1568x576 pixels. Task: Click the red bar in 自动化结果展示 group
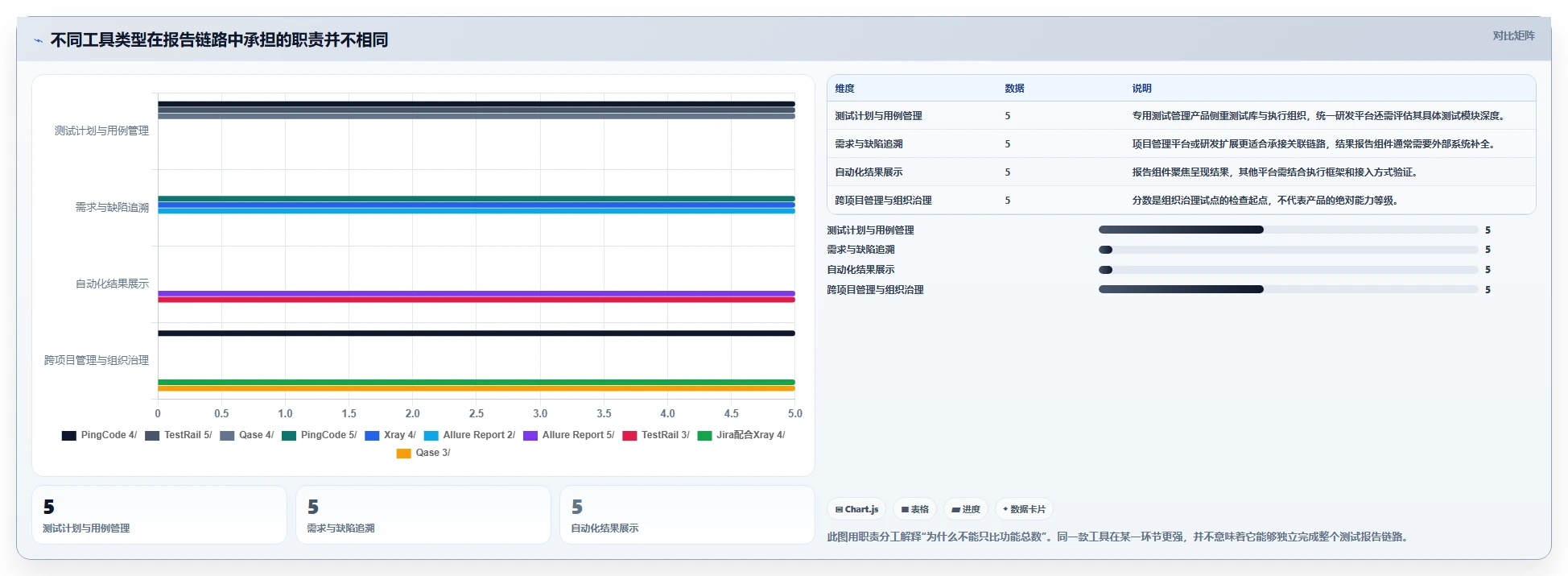tap(477, 300)
